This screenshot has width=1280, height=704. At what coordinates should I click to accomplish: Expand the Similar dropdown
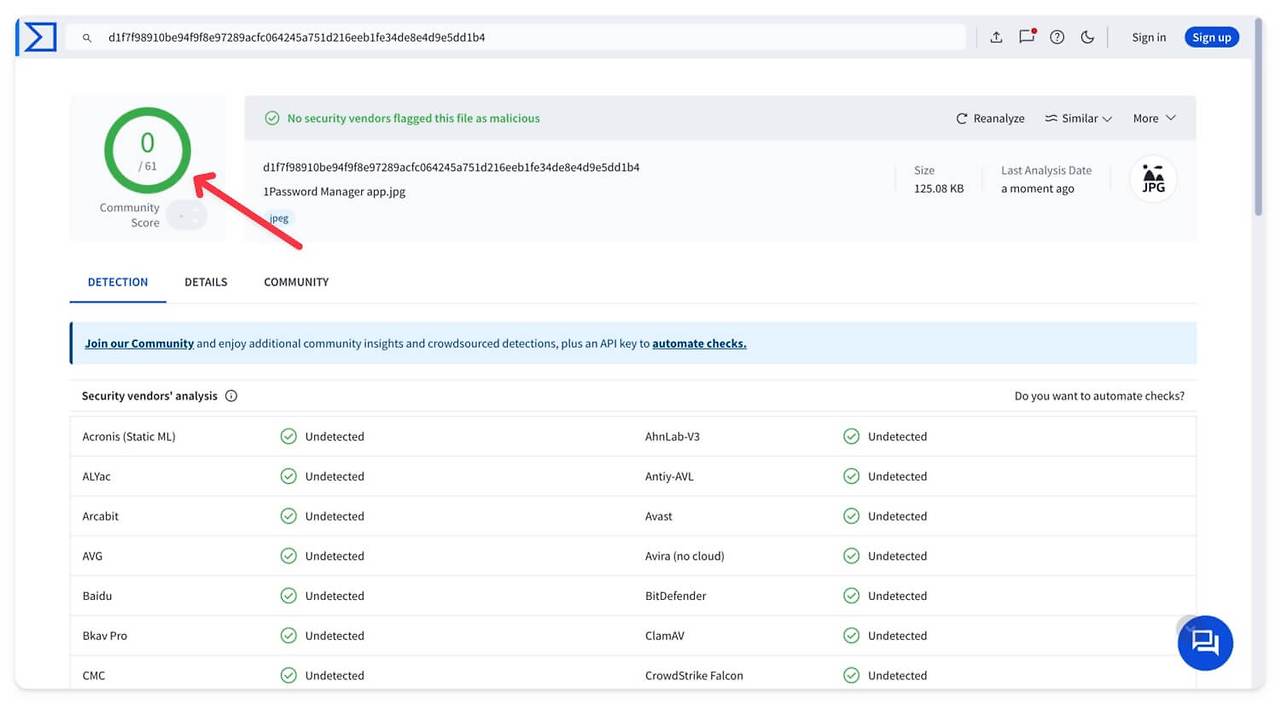pos(1078,118)
